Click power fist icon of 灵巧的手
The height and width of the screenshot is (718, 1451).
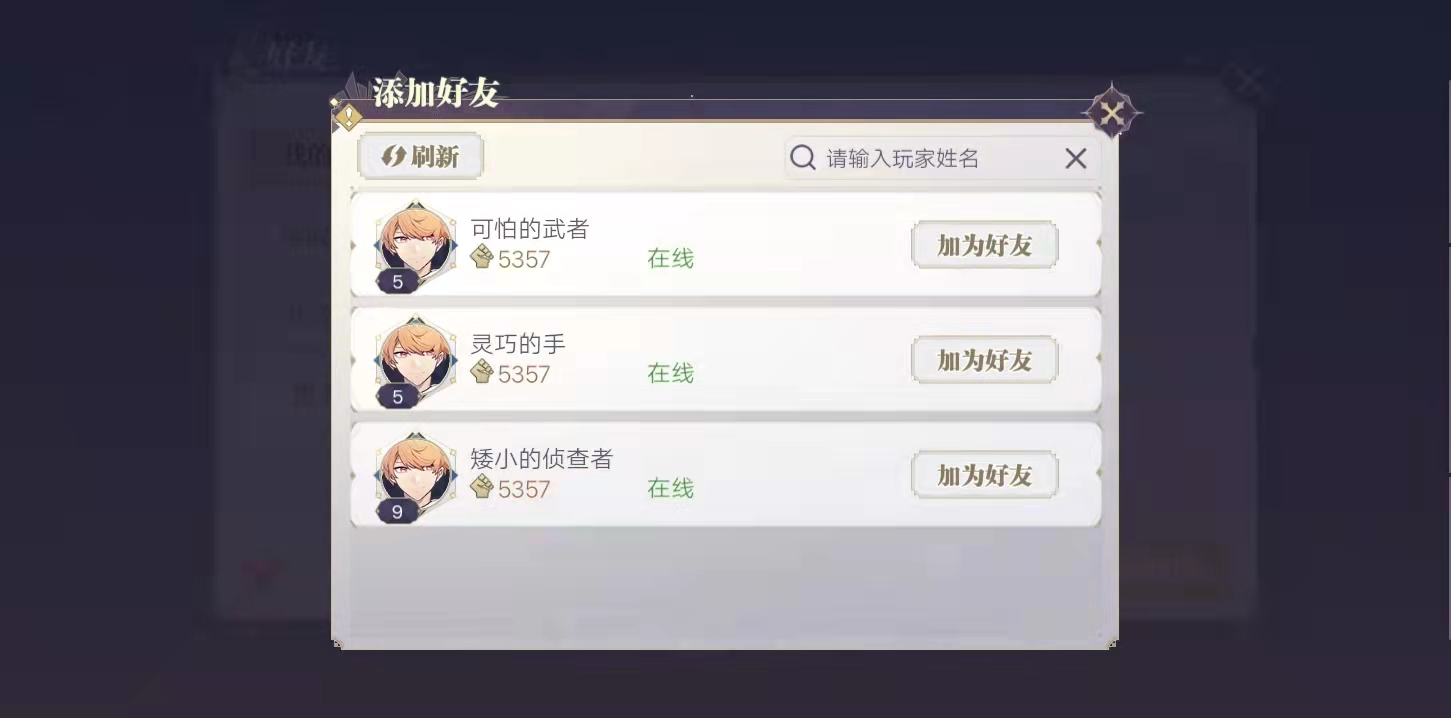[x=482, y=372]
